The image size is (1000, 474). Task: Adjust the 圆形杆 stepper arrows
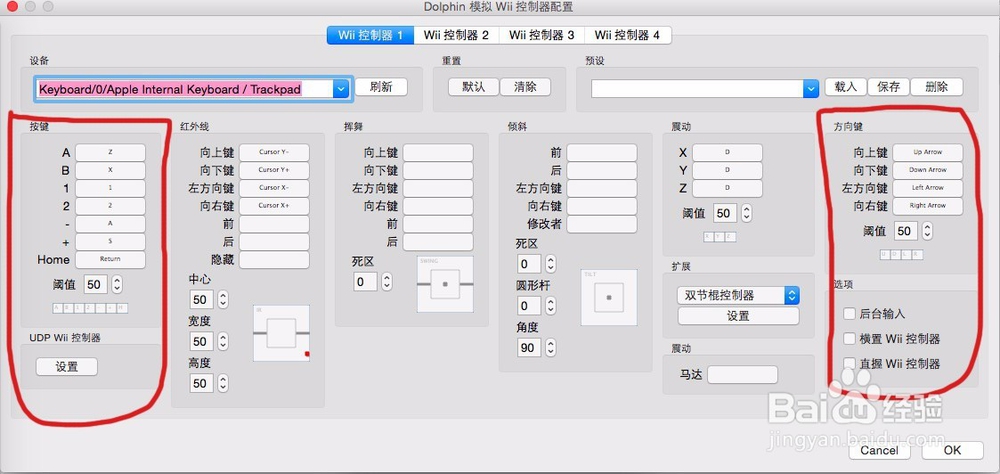(550, 306)
